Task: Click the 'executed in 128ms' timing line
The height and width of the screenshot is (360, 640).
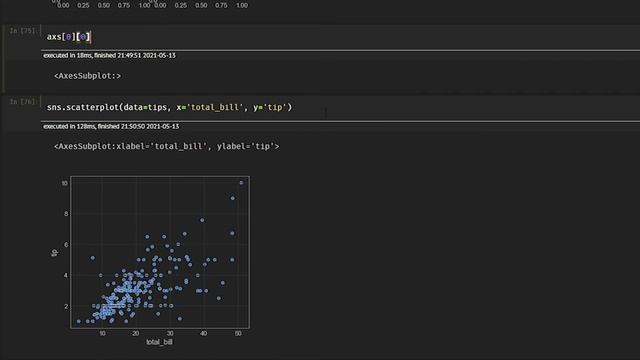Action: click(111, 127)
